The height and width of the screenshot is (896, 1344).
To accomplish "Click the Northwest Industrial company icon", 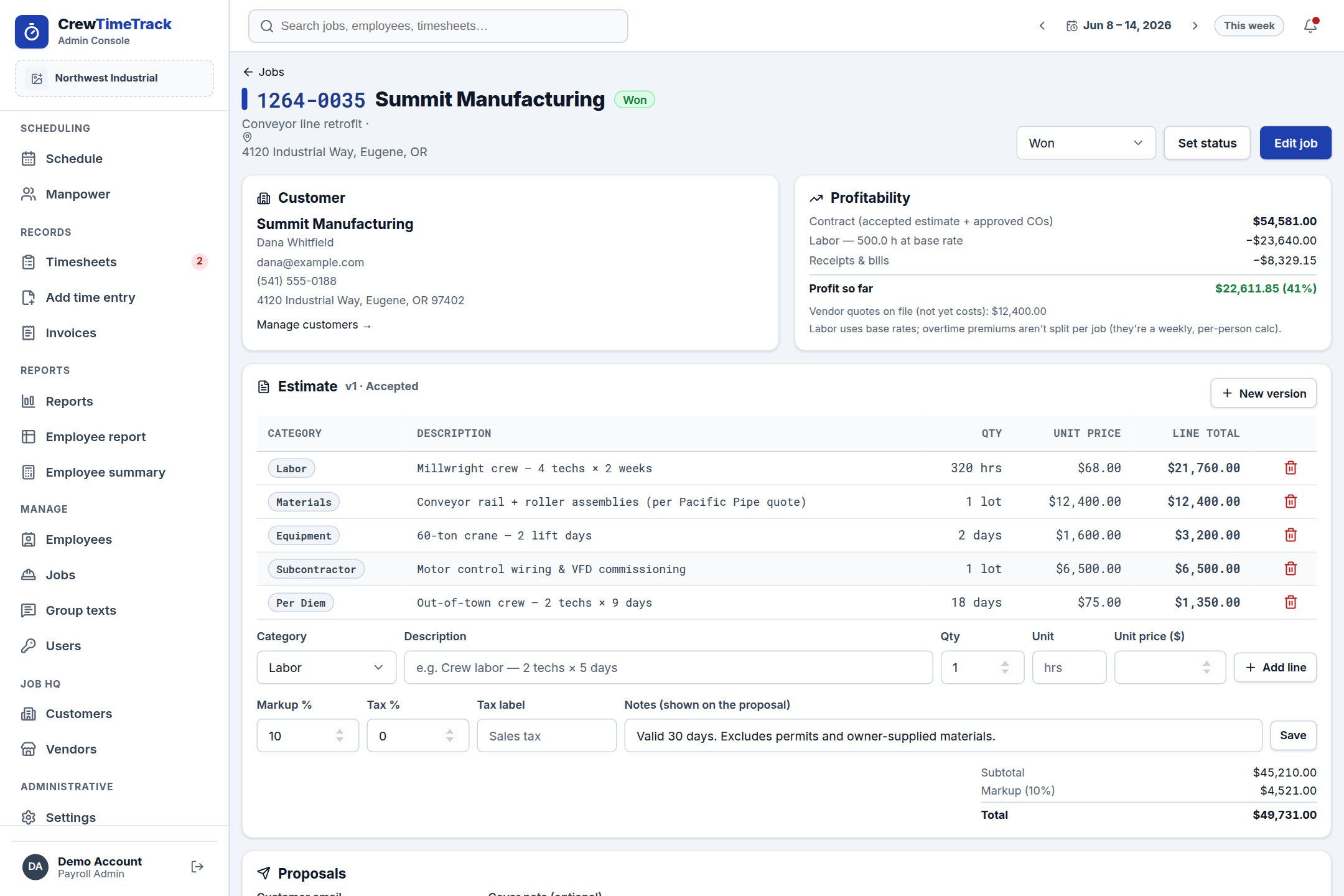I will tap(37, 78).
